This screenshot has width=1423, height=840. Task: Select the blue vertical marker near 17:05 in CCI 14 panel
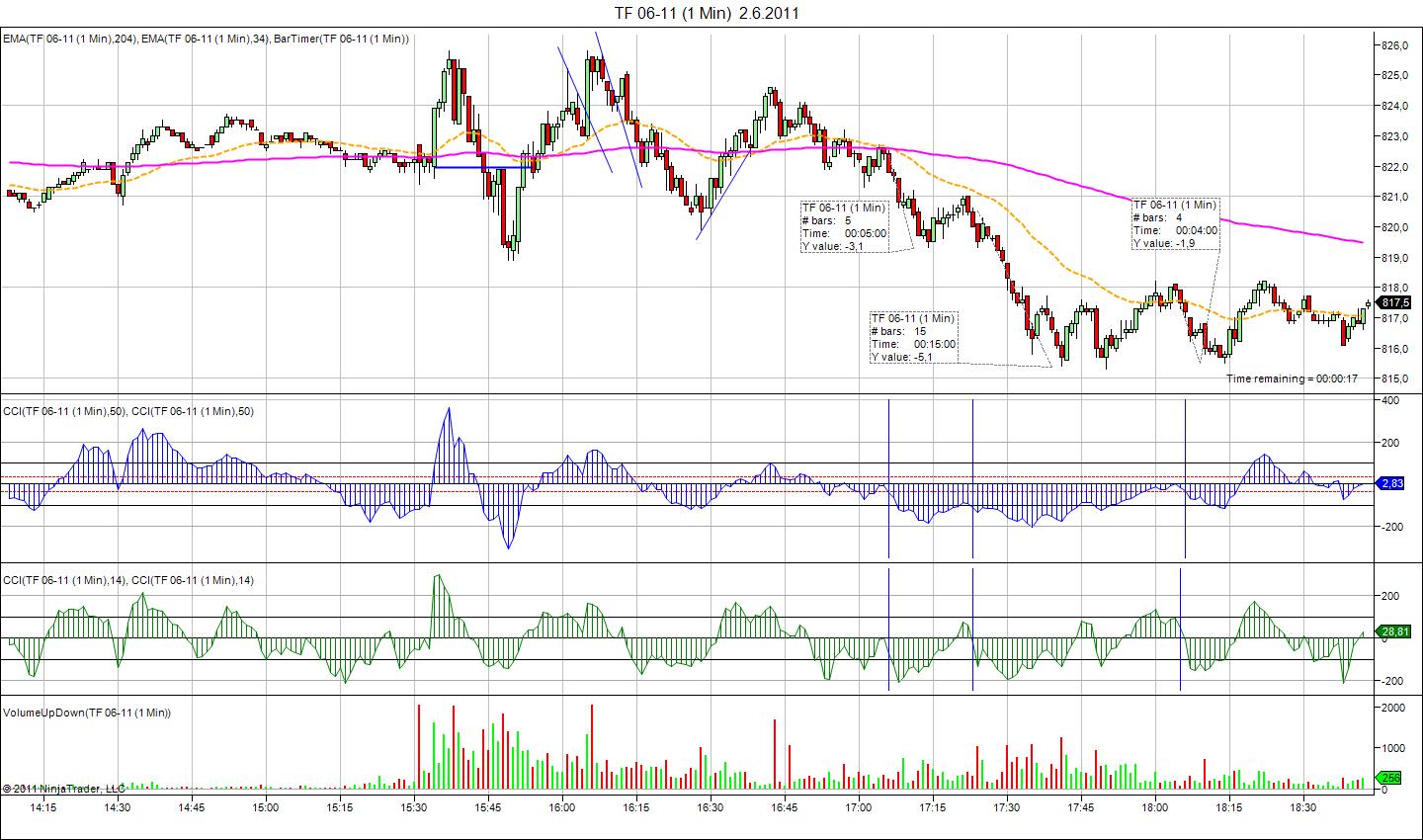pos(888,629)
